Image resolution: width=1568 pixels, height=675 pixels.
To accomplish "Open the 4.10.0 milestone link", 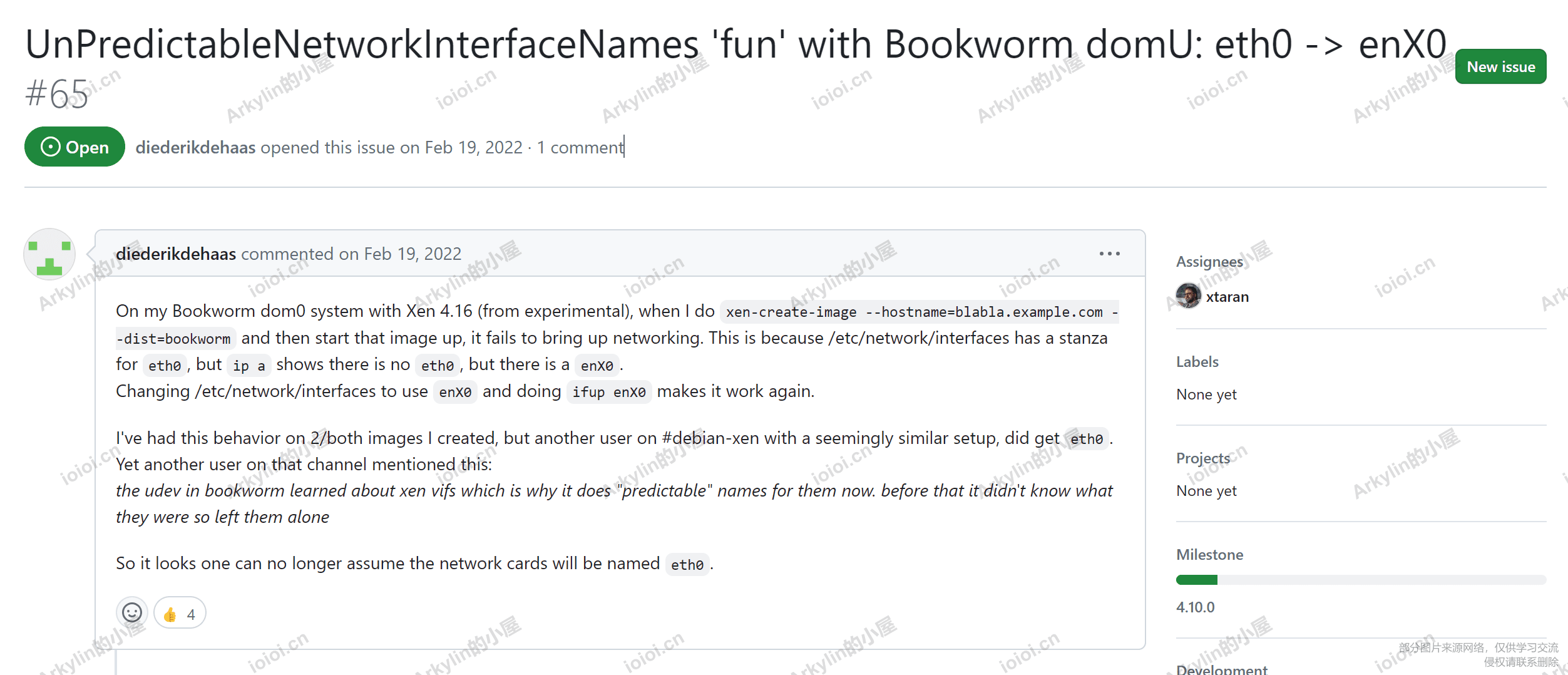I will [1195, 607].
